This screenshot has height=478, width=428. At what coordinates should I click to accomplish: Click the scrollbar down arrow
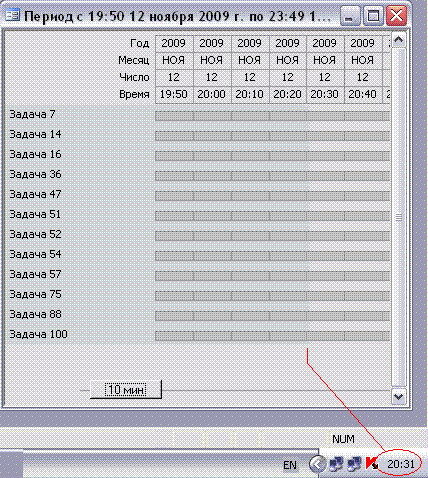(x=399, y=397)
